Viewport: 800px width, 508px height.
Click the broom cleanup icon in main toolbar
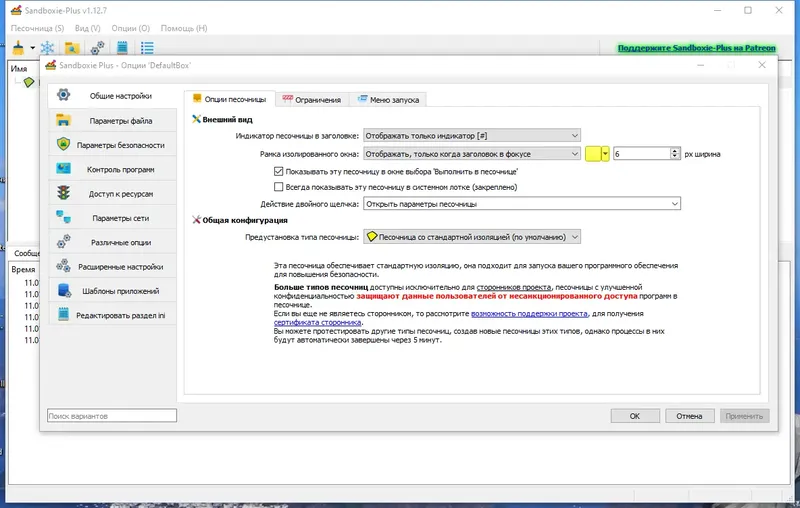18,48
